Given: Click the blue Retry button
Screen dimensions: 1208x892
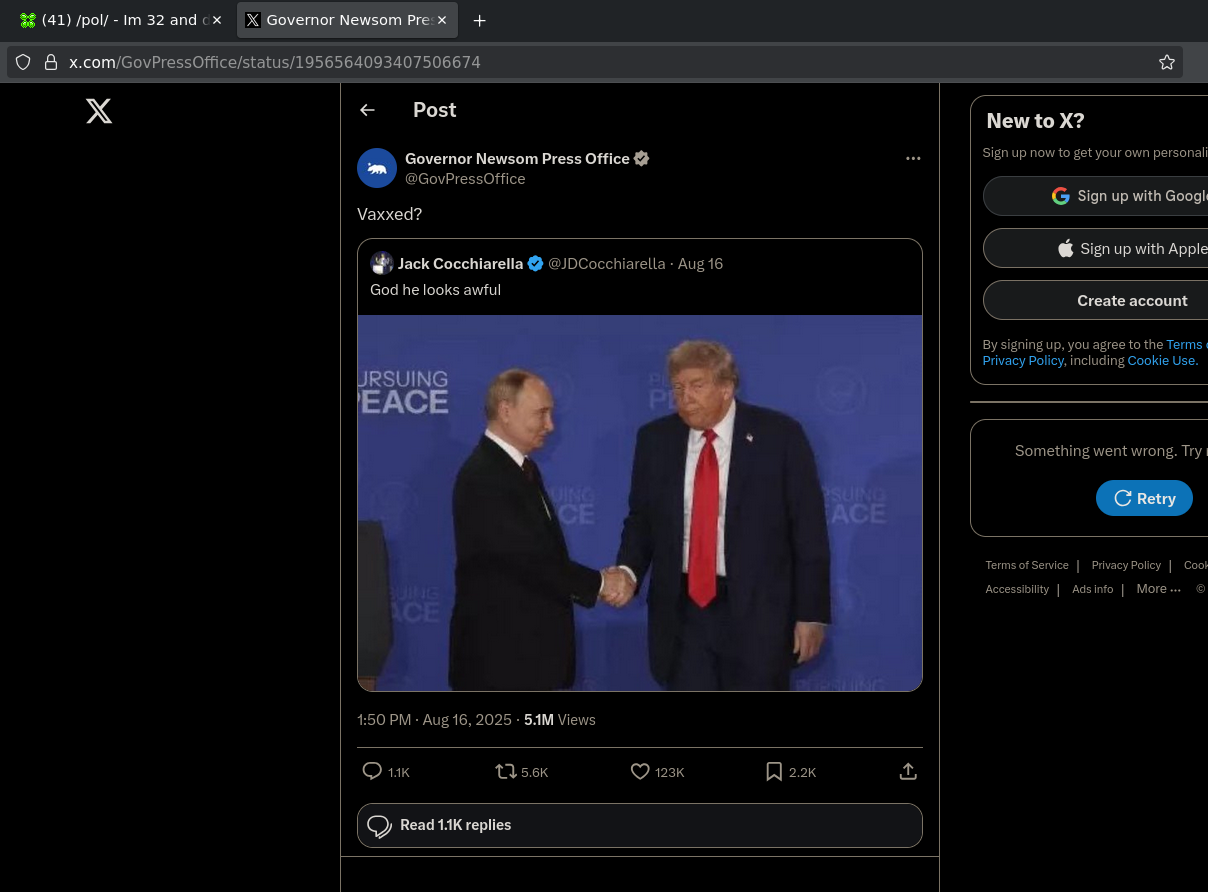Looking at the screenshot, I should pos(1144,498).
